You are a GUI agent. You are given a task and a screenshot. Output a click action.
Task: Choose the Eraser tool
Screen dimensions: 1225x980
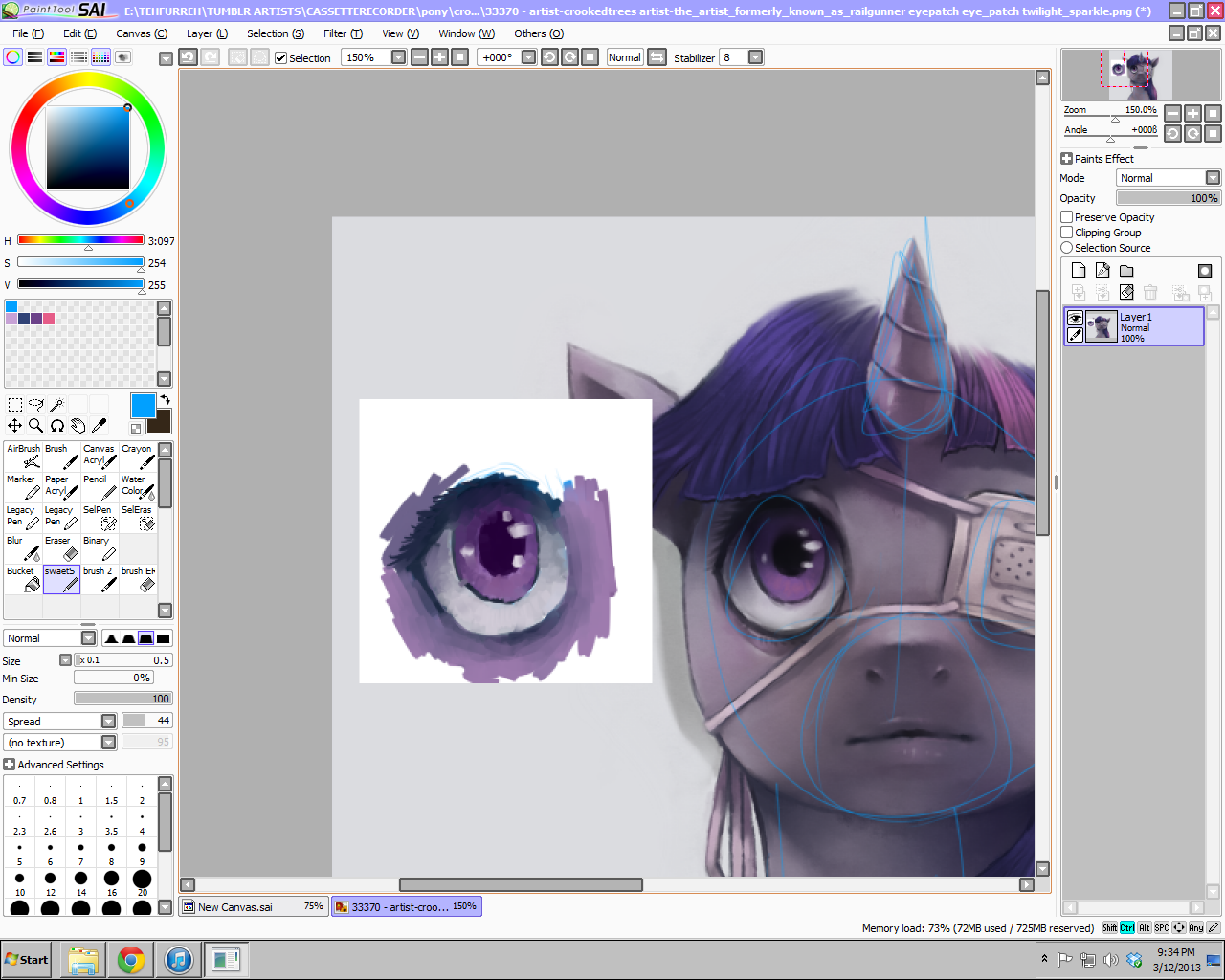pos(62,547)
